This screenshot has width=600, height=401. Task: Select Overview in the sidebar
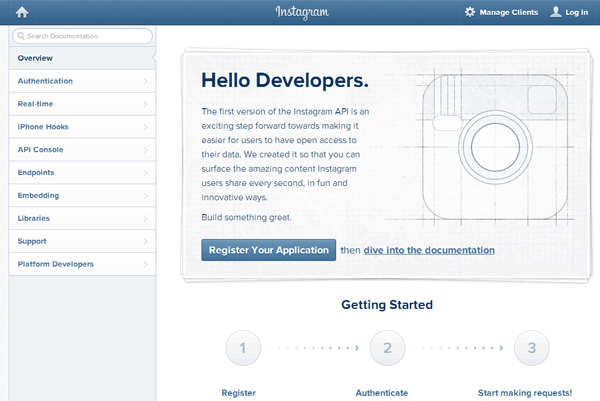(82, 58)
